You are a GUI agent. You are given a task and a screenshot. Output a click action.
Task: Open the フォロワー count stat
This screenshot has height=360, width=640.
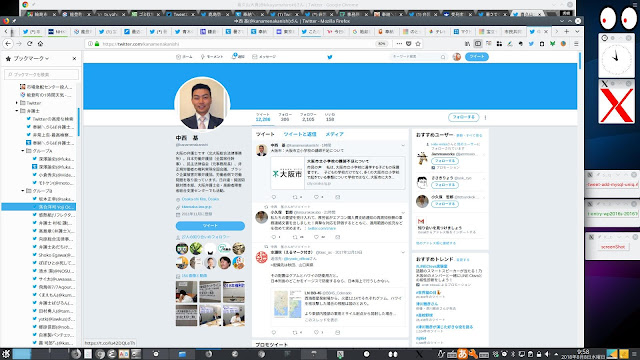click(308, 117)
